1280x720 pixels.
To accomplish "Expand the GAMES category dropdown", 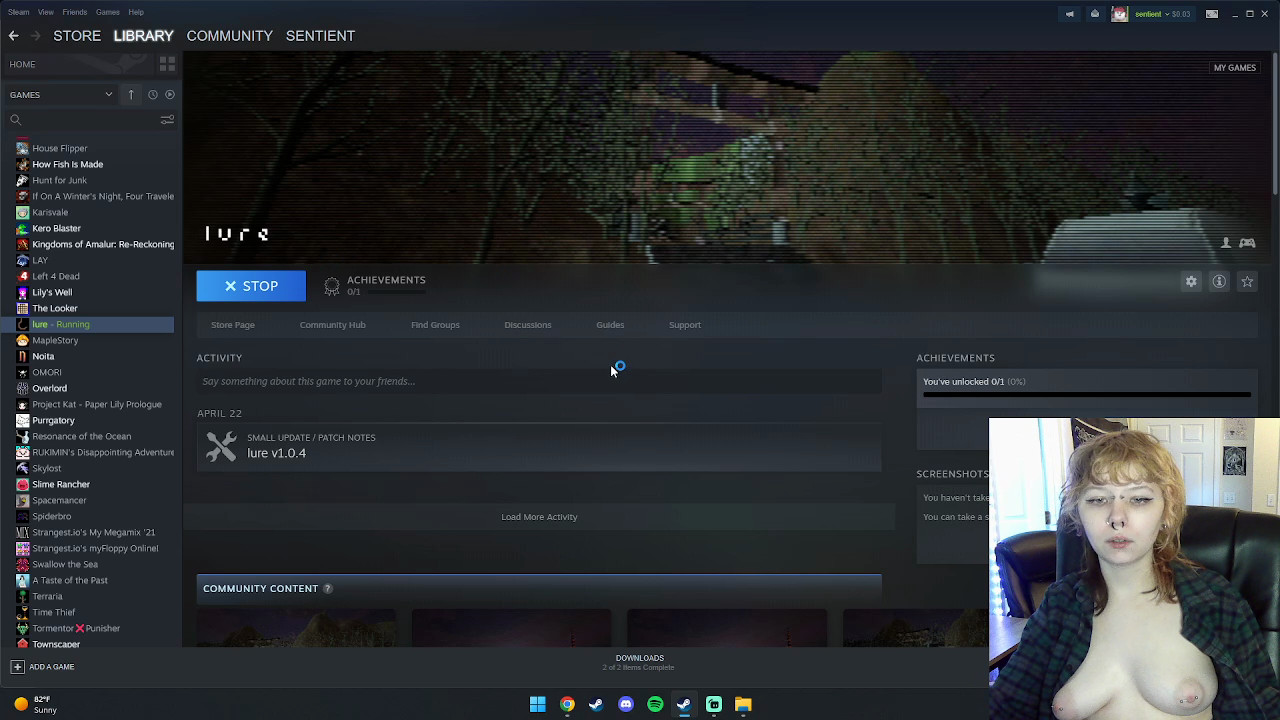I will 108,95.
